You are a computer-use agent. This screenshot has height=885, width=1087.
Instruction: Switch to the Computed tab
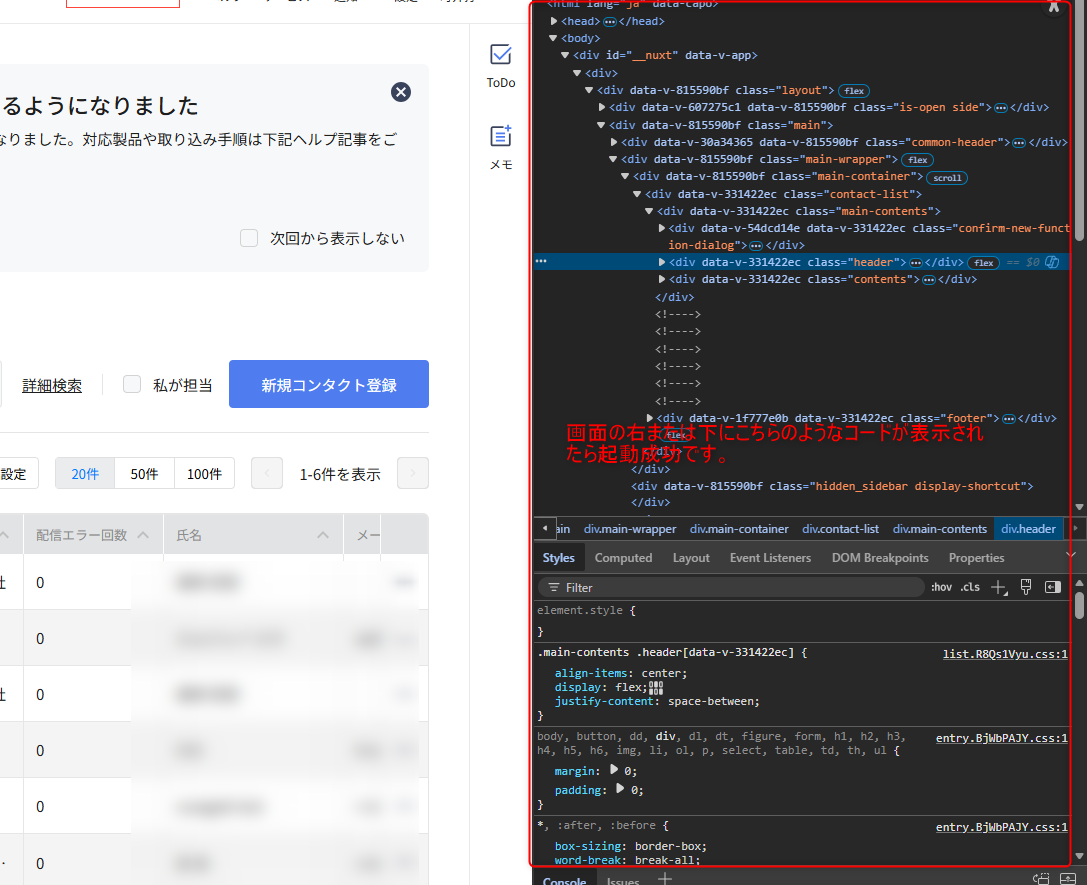tap(623, 558)
